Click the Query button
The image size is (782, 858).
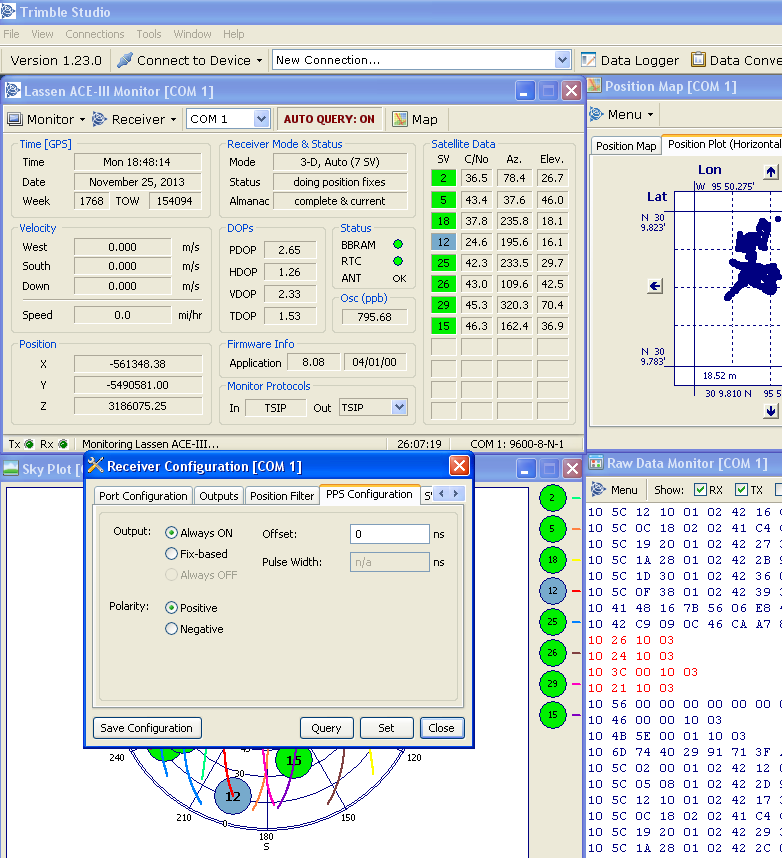point(327,728)
